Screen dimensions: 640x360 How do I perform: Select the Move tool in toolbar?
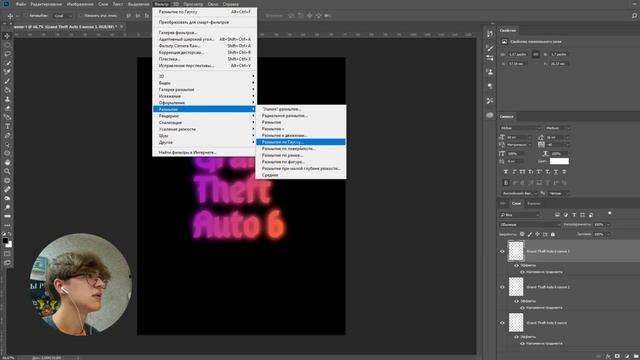[x=7, y=36]
